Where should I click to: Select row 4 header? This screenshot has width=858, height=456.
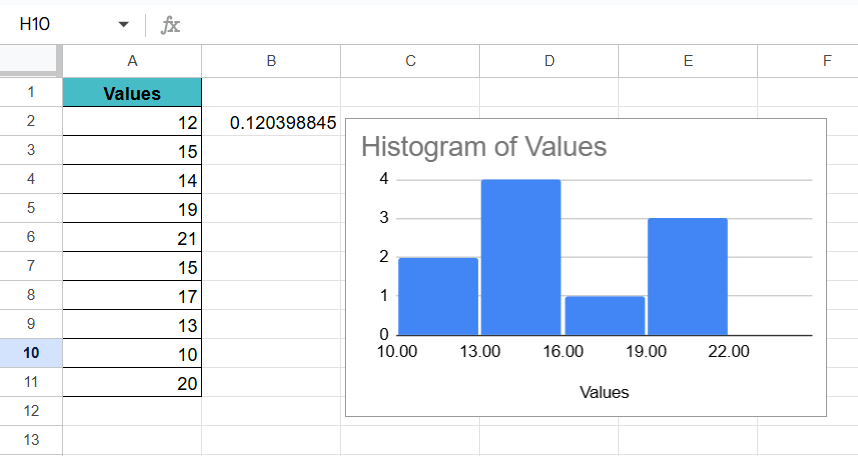point(31,179)
